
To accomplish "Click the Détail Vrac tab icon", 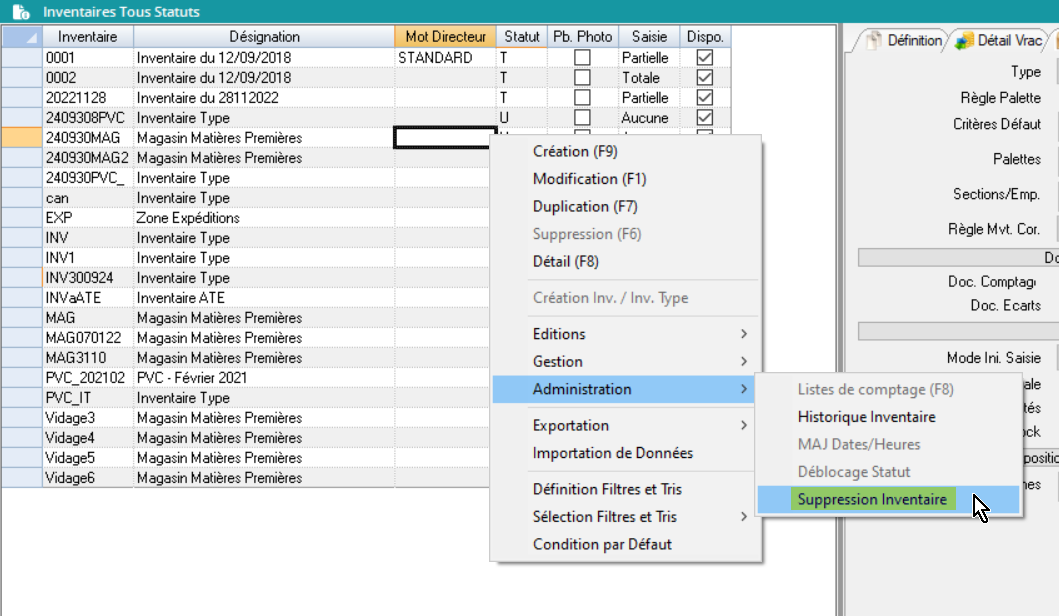I will click(964, 40).
